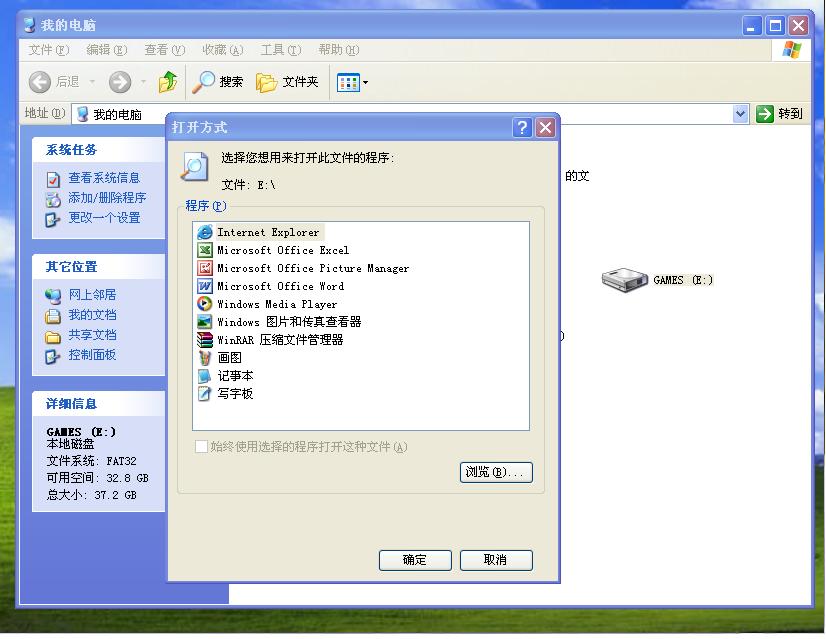Select the 画图 paint icon
The image size is (826, 639).
coord(204,358)
